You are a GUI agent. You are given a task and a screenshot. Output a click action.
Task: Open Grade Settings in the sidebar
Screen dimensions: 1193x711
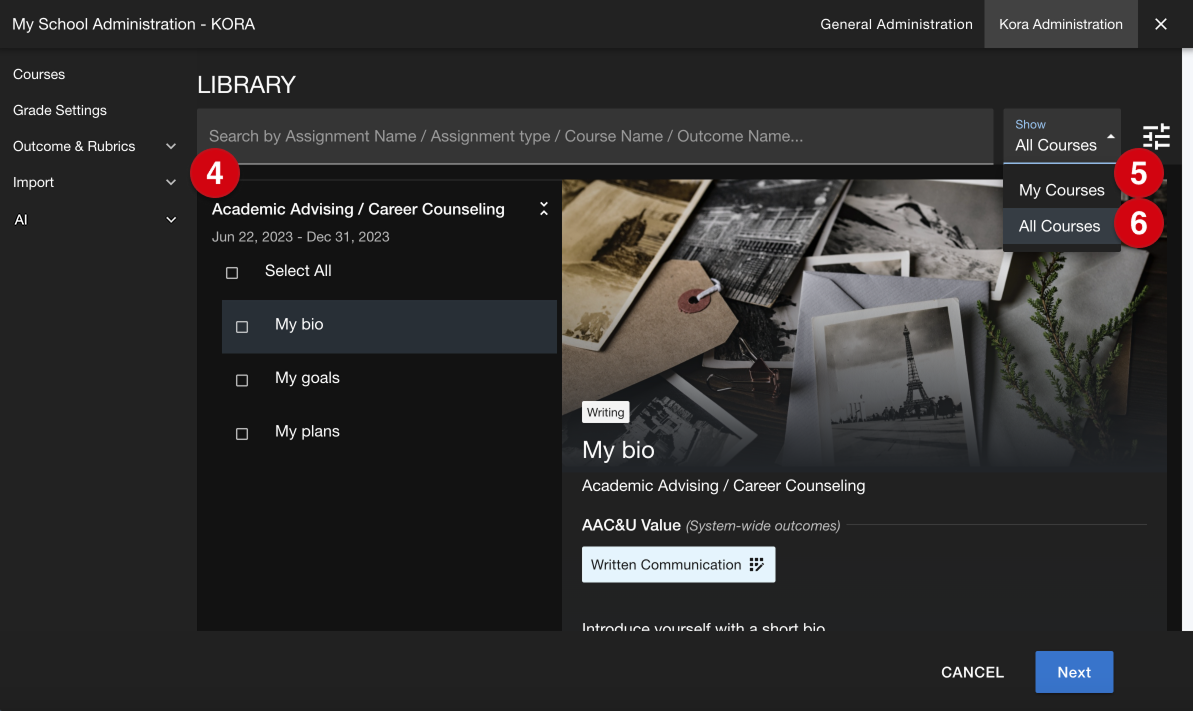coord(59,110)
